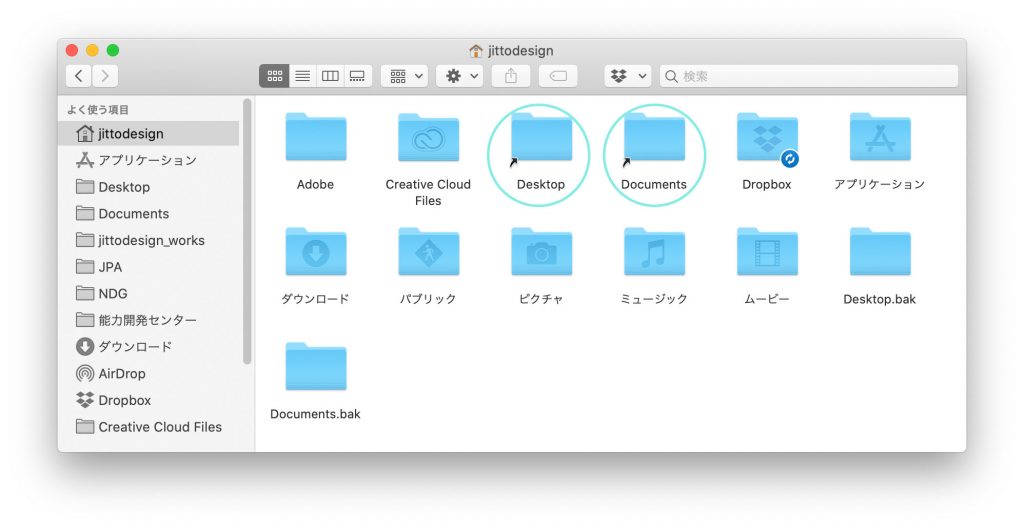Select the ダウンロード folder in the main pane
Screen dimensions: 1024x528
click(x=315, y=252)
